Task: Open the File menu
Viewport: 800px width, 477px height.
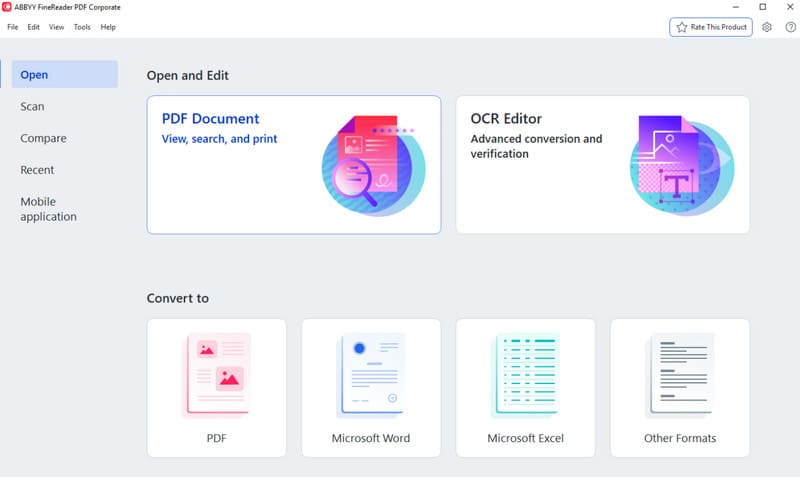Action: tap(13, 27)
